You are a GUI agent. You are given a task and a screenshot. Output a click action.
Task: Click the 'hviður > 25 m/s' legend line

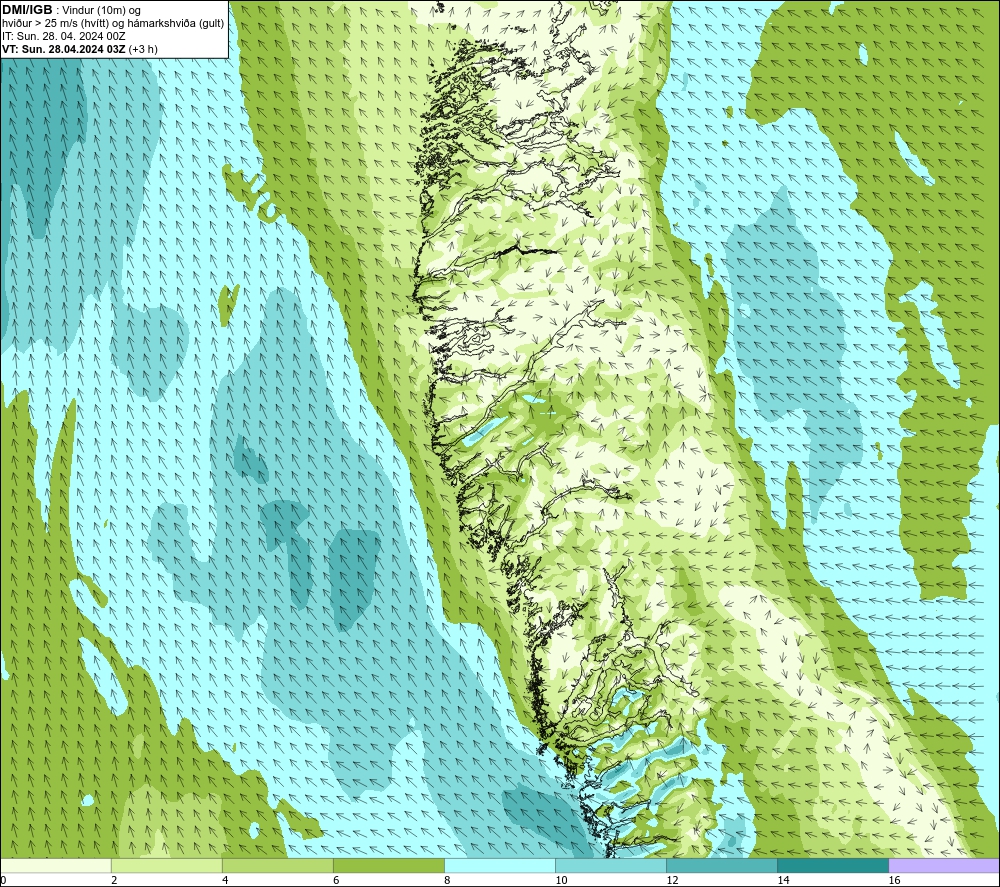click(x=113, y=24)
